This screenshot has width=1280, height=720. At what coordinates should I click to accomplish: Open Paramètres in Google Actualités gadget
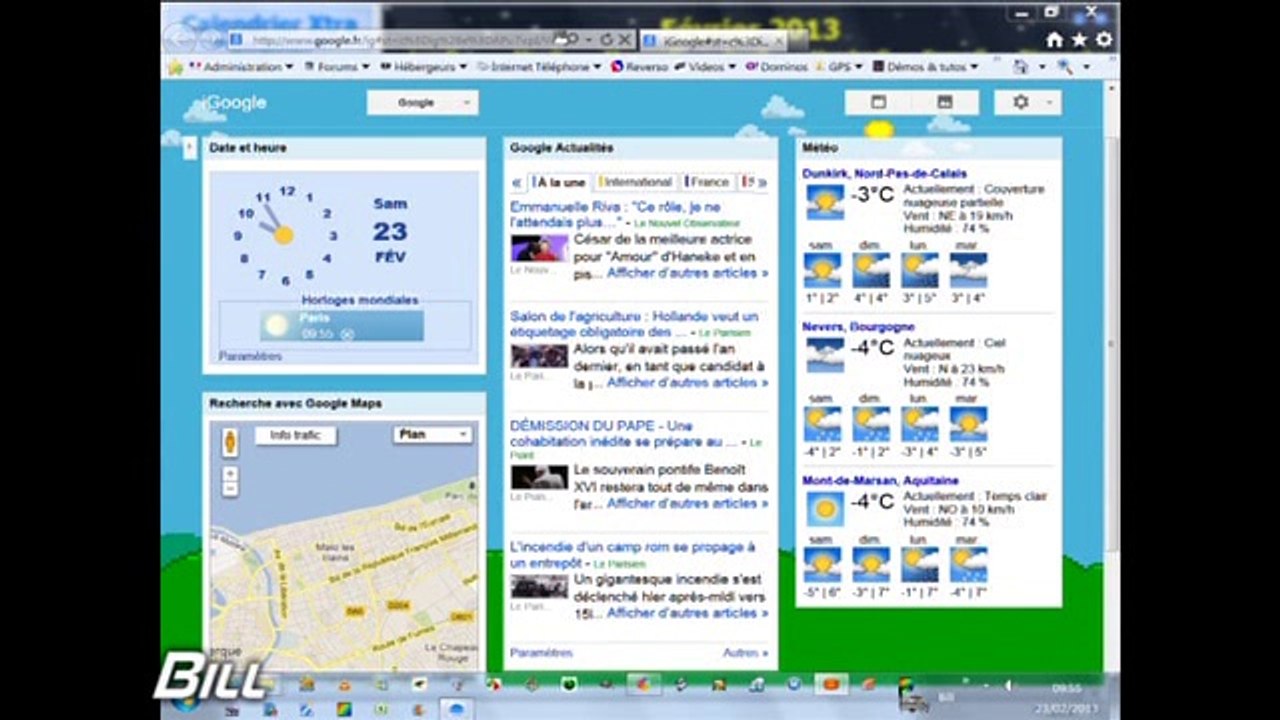[541, 653]
